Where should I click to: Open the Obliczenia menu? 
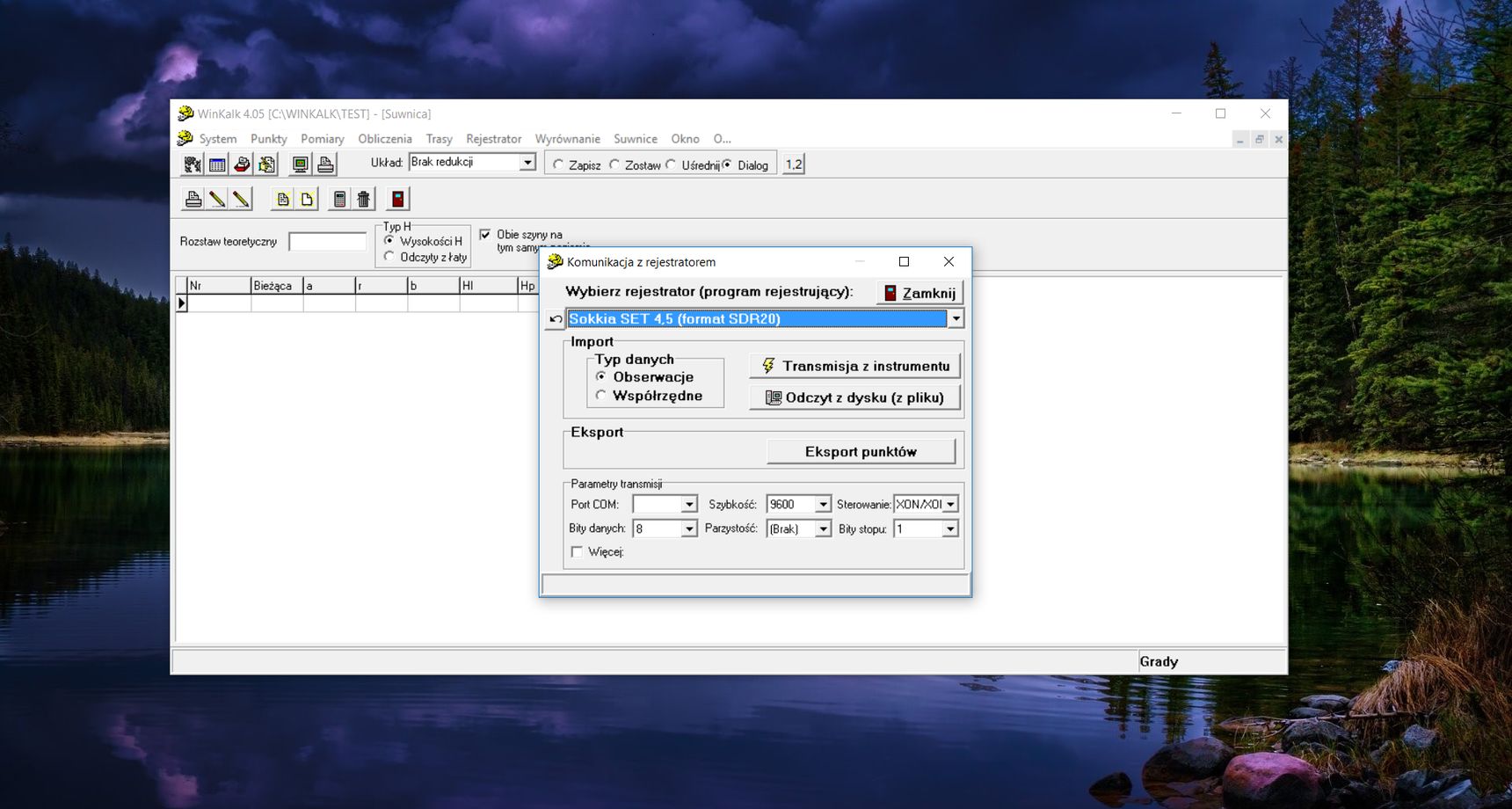pos(385,139)
